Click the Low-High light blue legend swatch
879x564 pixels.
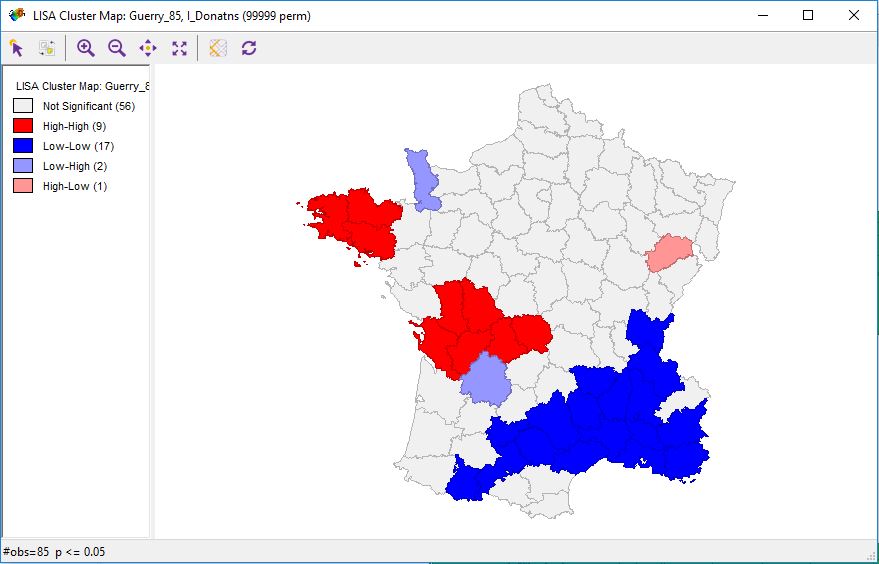tap(23, 166)
